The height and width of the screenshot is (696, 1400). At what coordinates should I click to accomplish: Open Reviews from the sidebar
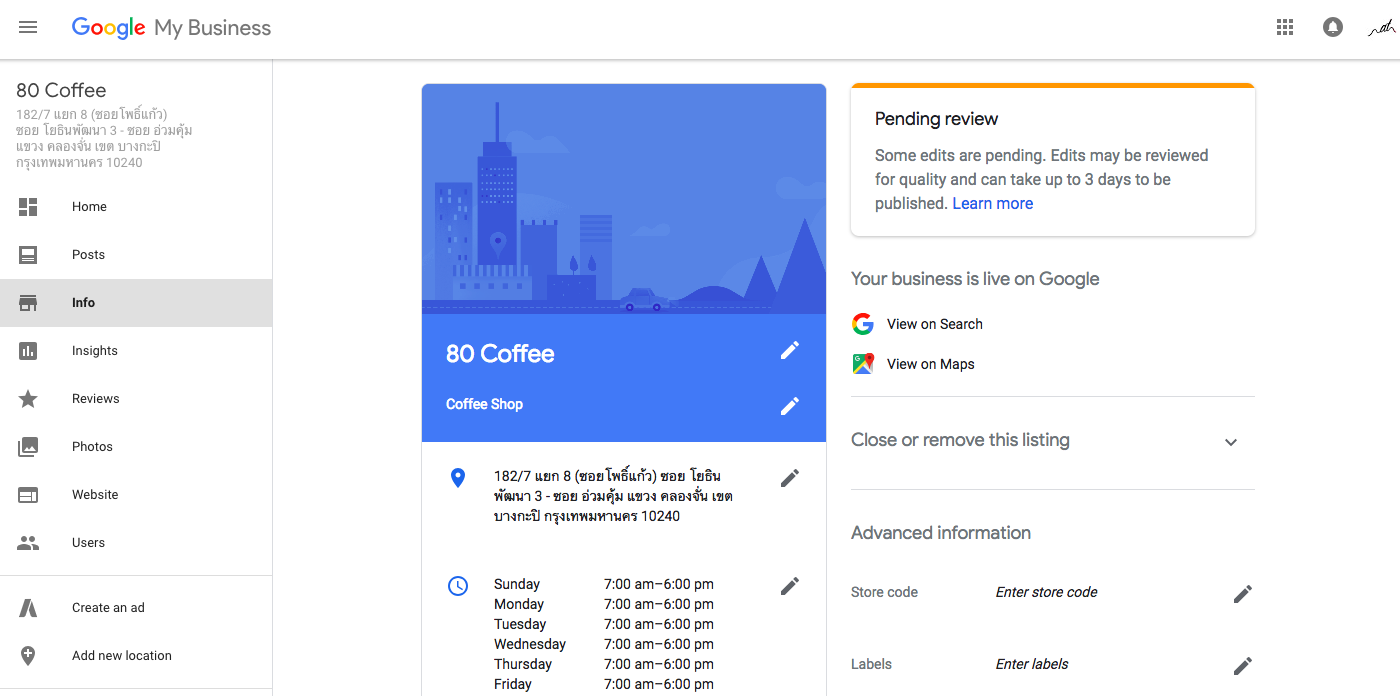(136, 399)
